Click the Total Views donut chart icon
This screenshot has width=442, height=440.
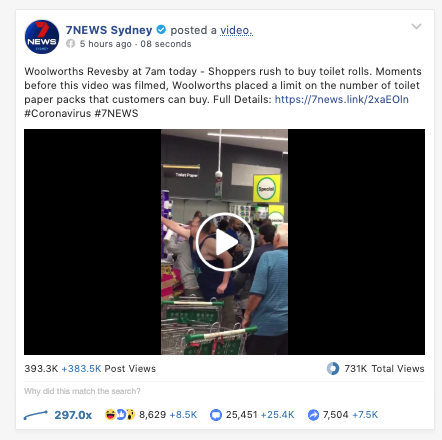pos(333,369)
